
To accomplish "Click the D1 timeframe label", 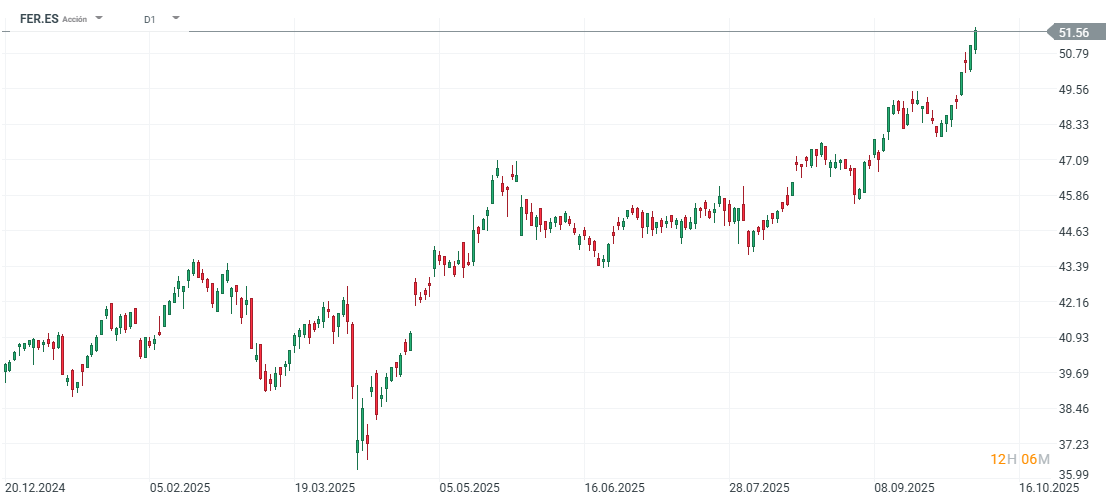I will pyautogui.click(x=150, y=18).
